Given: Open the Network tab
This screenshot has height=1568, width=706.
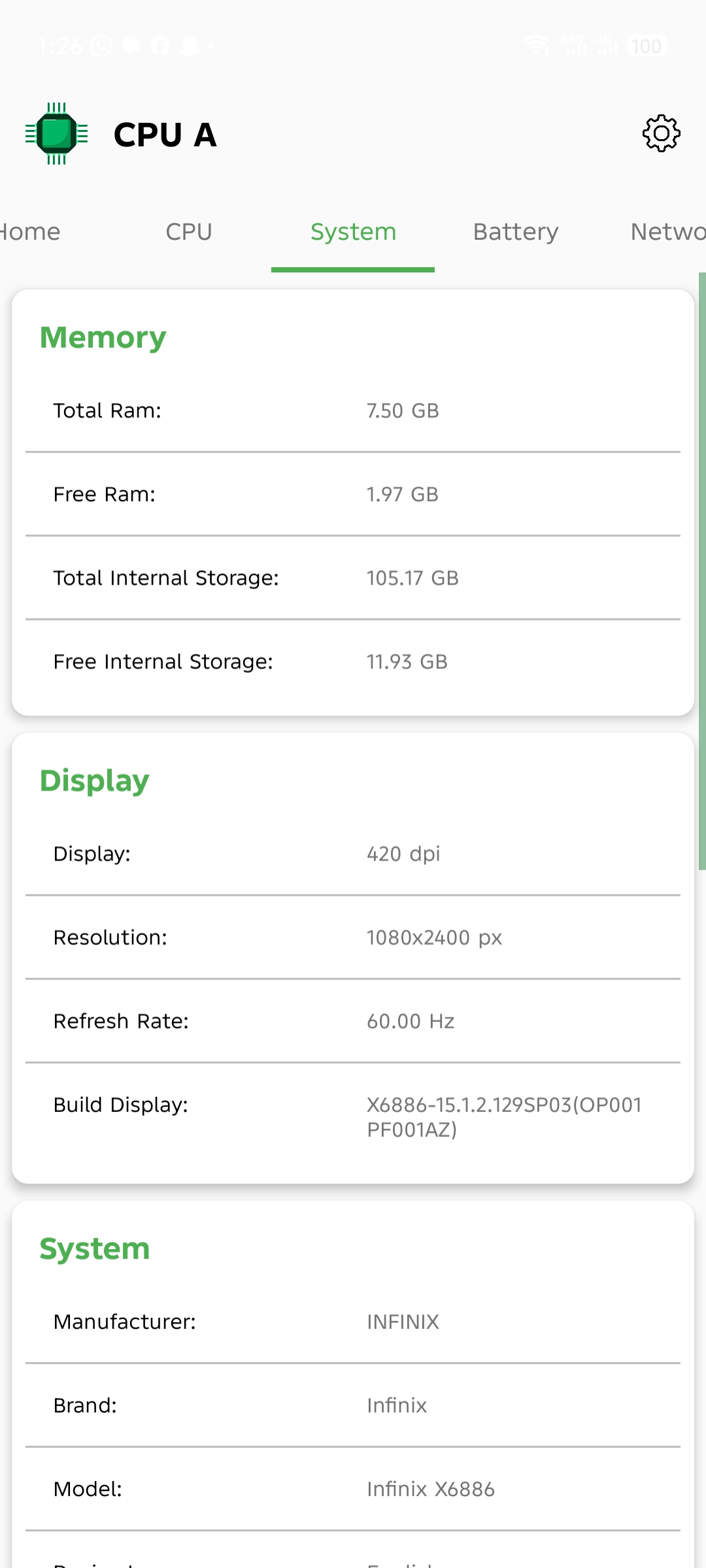Looking at the screenshot, I should pos(668,232).
